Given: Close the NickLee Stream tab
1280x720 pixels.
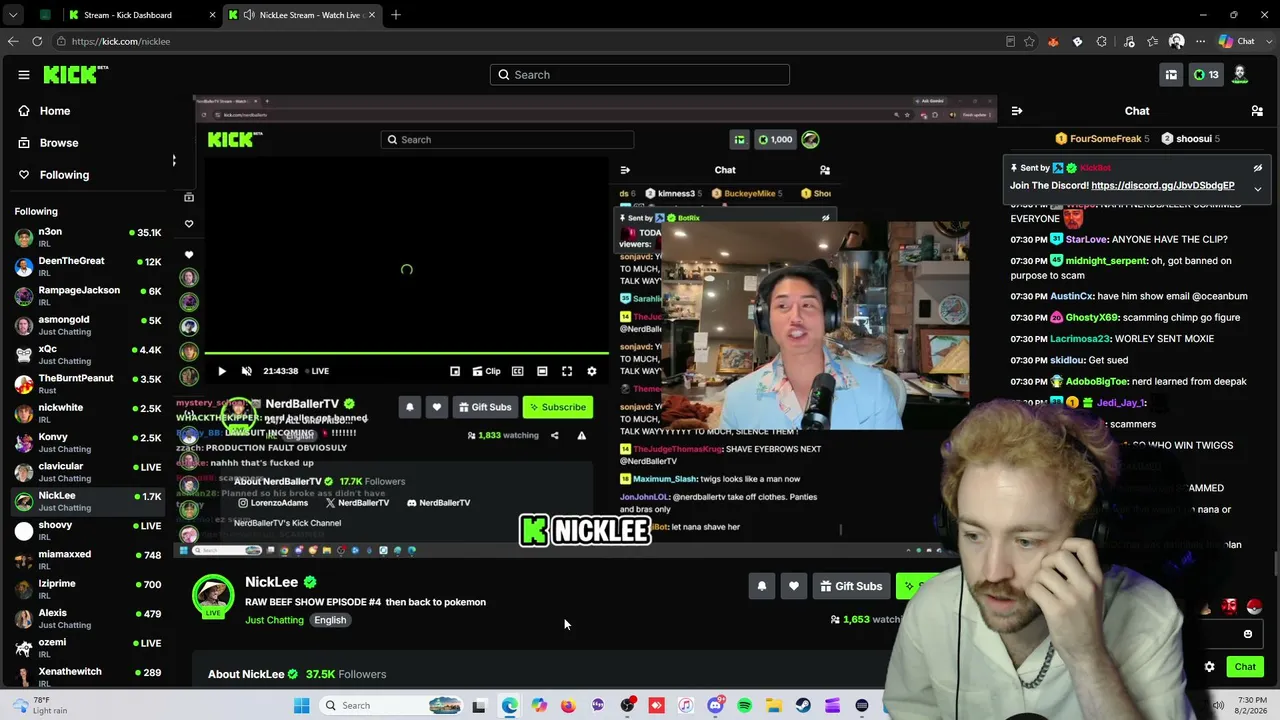Looking at the screenshot, I should (x=372, y=15).
